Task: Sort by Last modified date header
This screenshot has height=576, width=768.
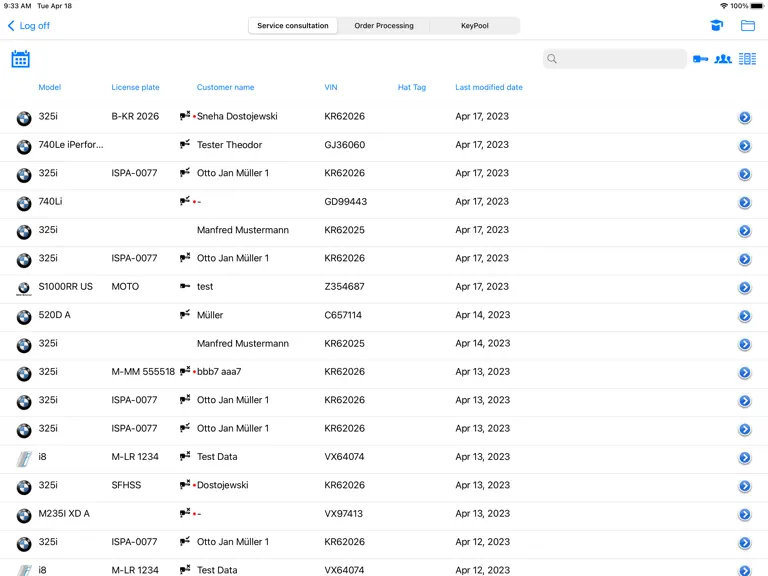Action: coord(489,87)
